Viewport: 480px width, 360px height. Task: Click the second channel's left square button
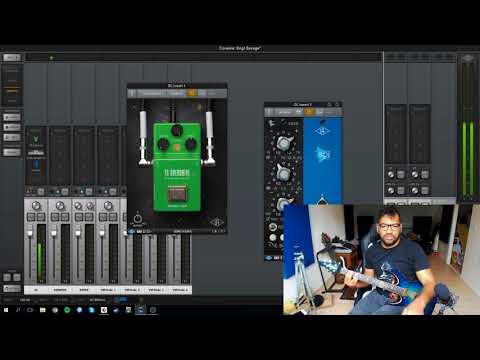(55, 217)
